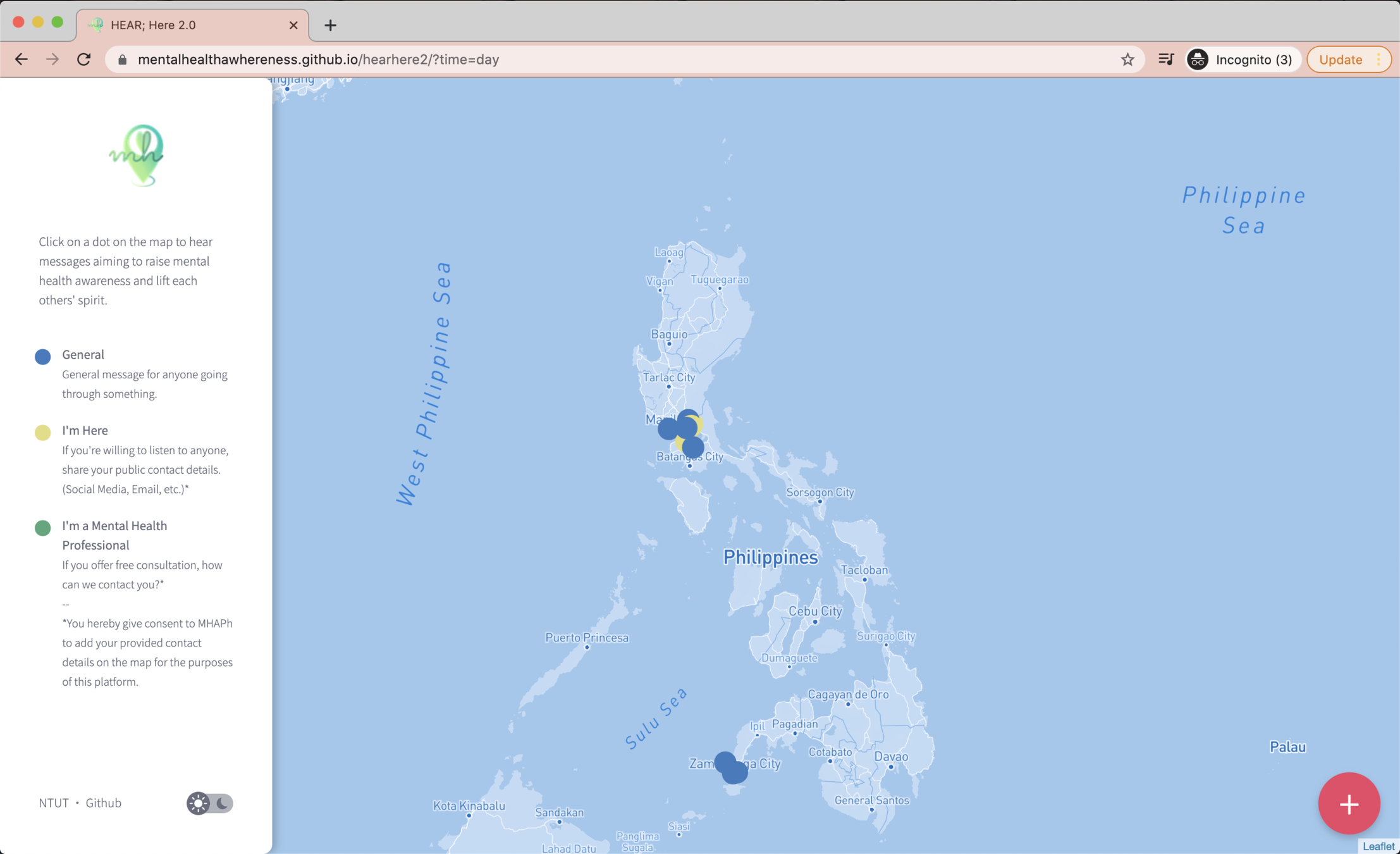Open a new browser tab
This screenshot has height=854, width=1400.
click(x=330, y=25)
